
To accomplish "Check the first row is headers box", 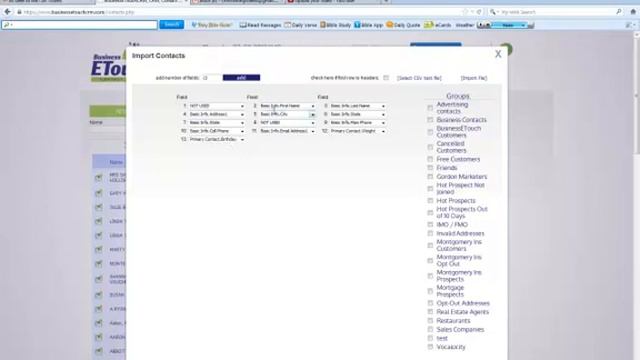I will (386, 78).
